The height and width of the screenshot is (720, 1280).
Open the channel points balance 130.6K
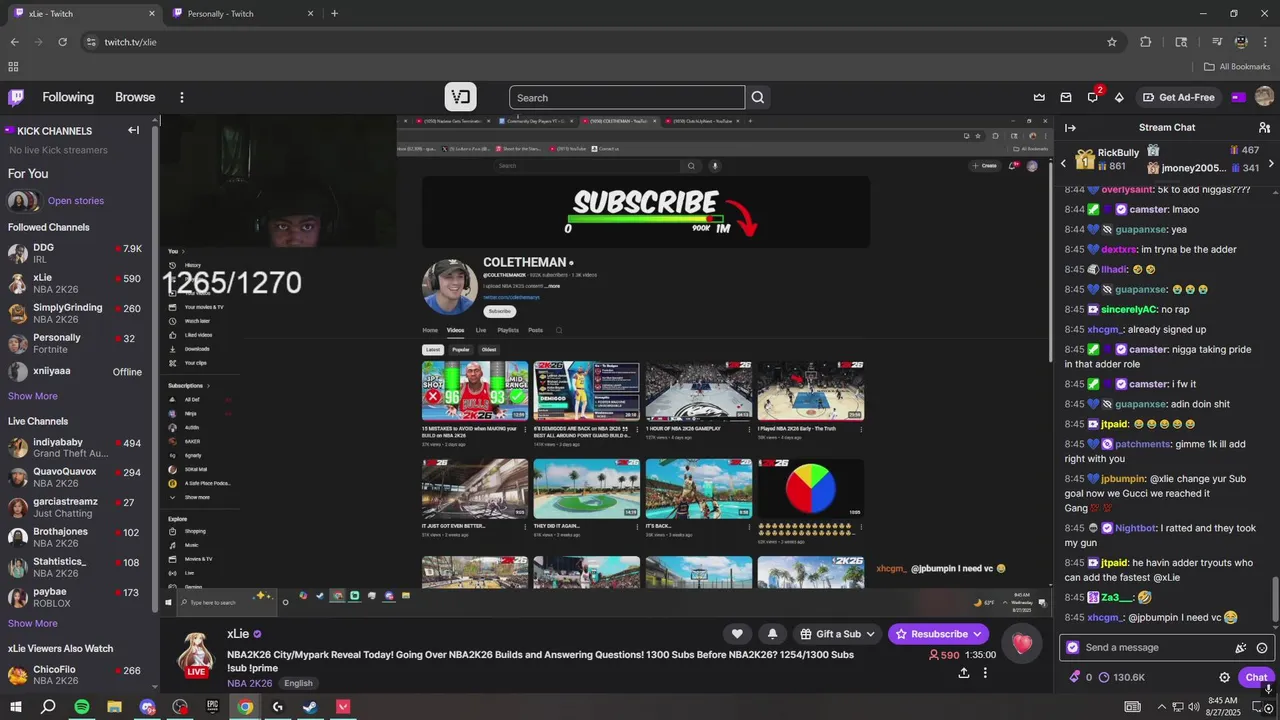[1121, 677]
